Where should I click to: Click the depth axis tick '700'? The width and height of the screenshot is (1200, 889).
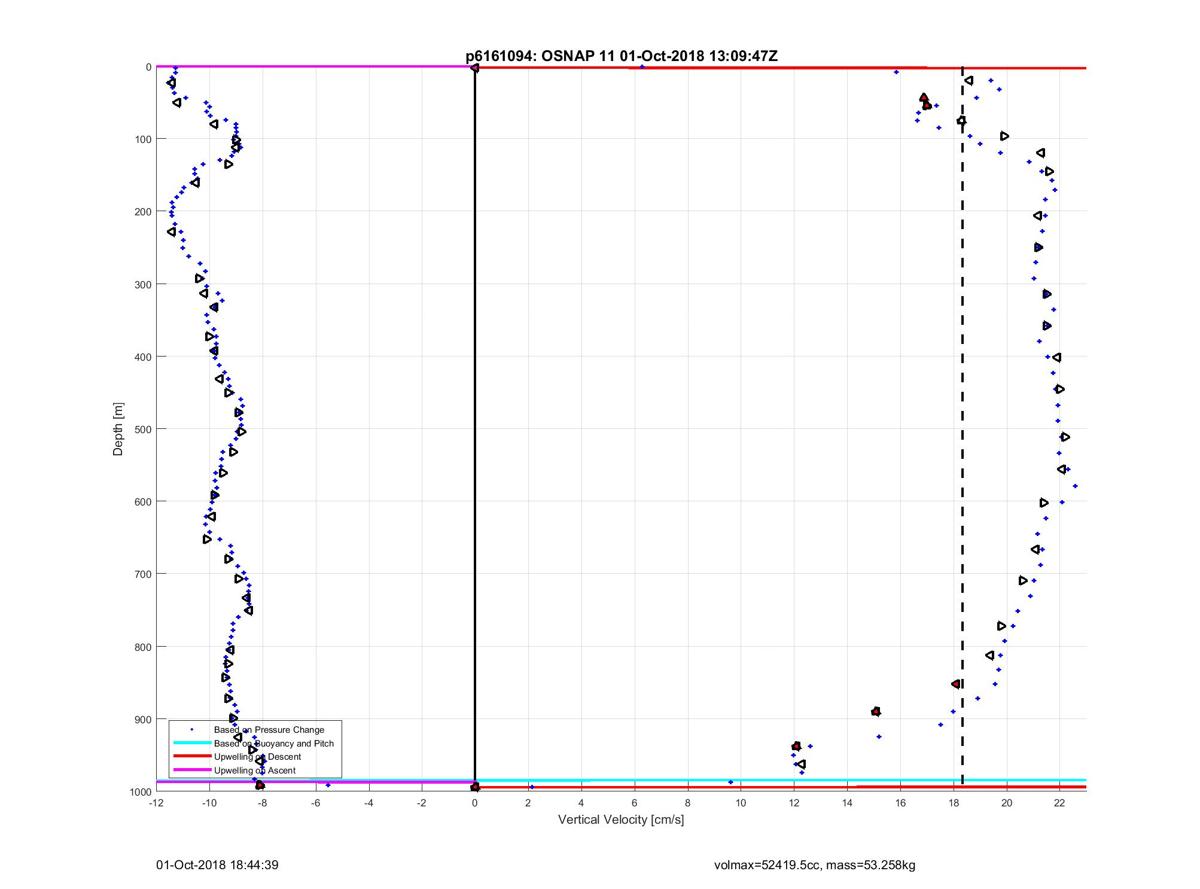point(142,574)
